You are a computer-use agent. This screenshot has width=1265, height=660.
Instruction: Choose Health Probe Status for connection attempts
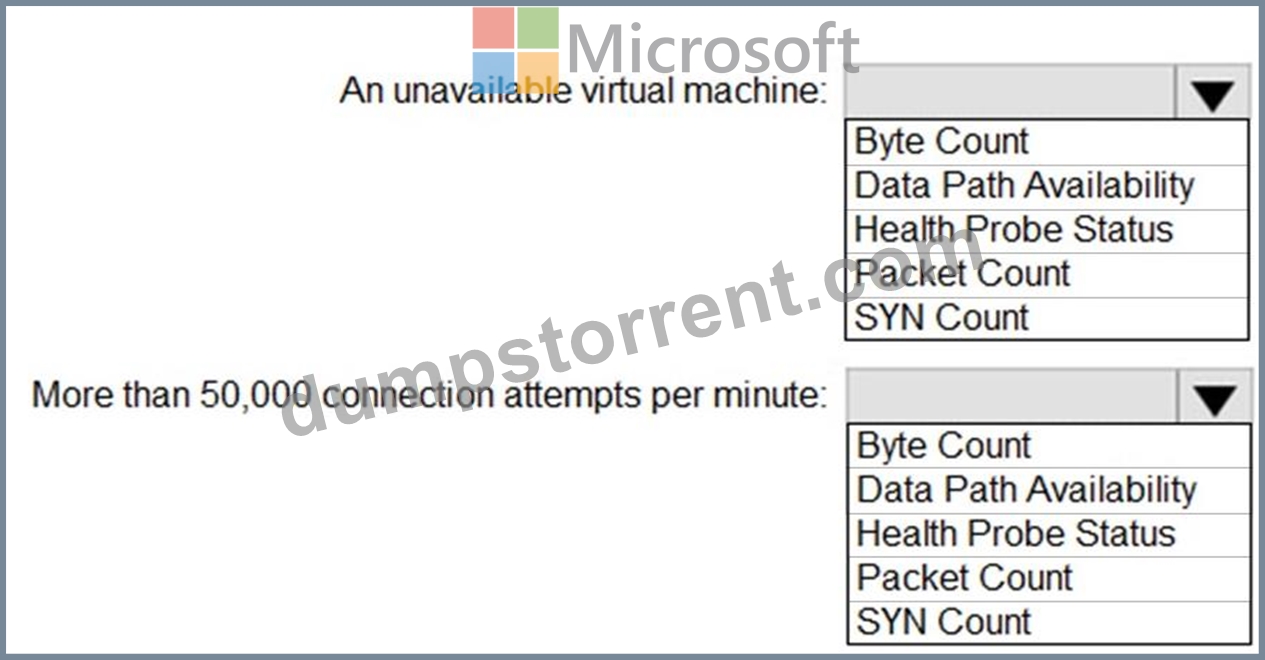(1049, 534)
